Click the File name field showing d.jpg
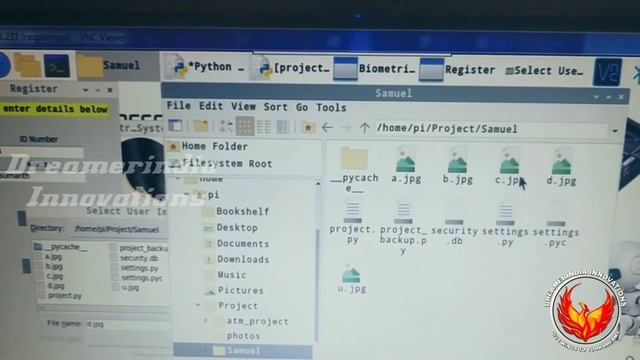This screenshot has height=360, width=640. [127, 324]
